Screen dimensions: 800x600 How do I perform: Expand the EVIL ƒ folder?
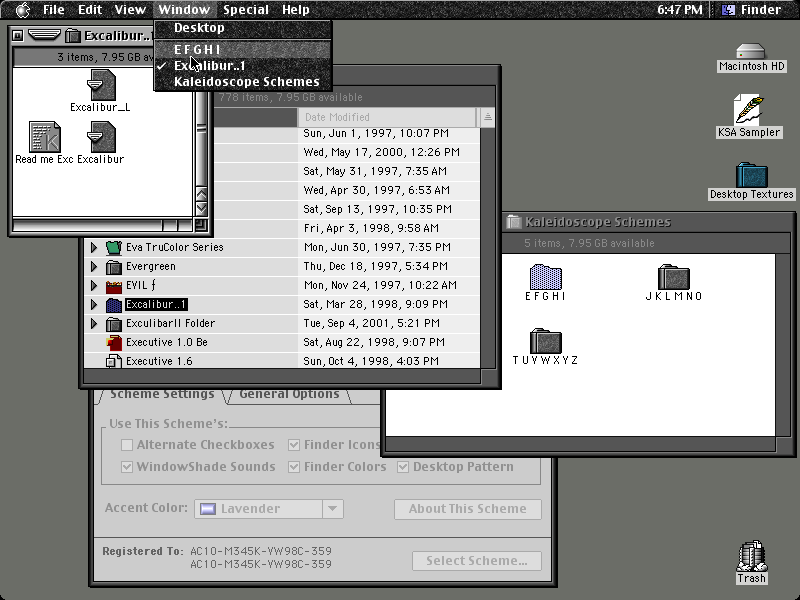pos(94,285)
